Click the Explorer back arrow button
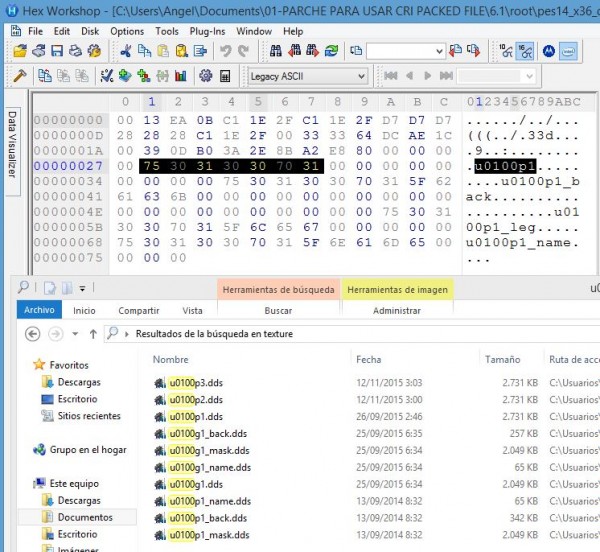Screen dimensions: 600x552 click(33, 334)
